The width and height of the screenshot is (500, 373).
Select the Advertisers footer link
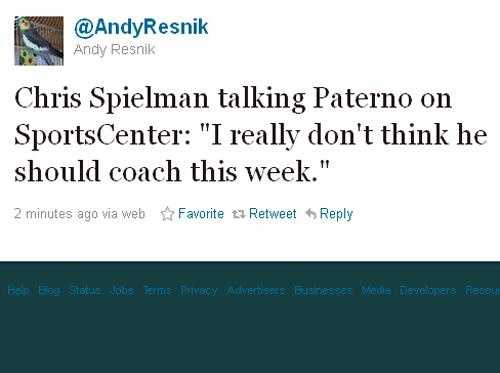click(x=256, y=291)
